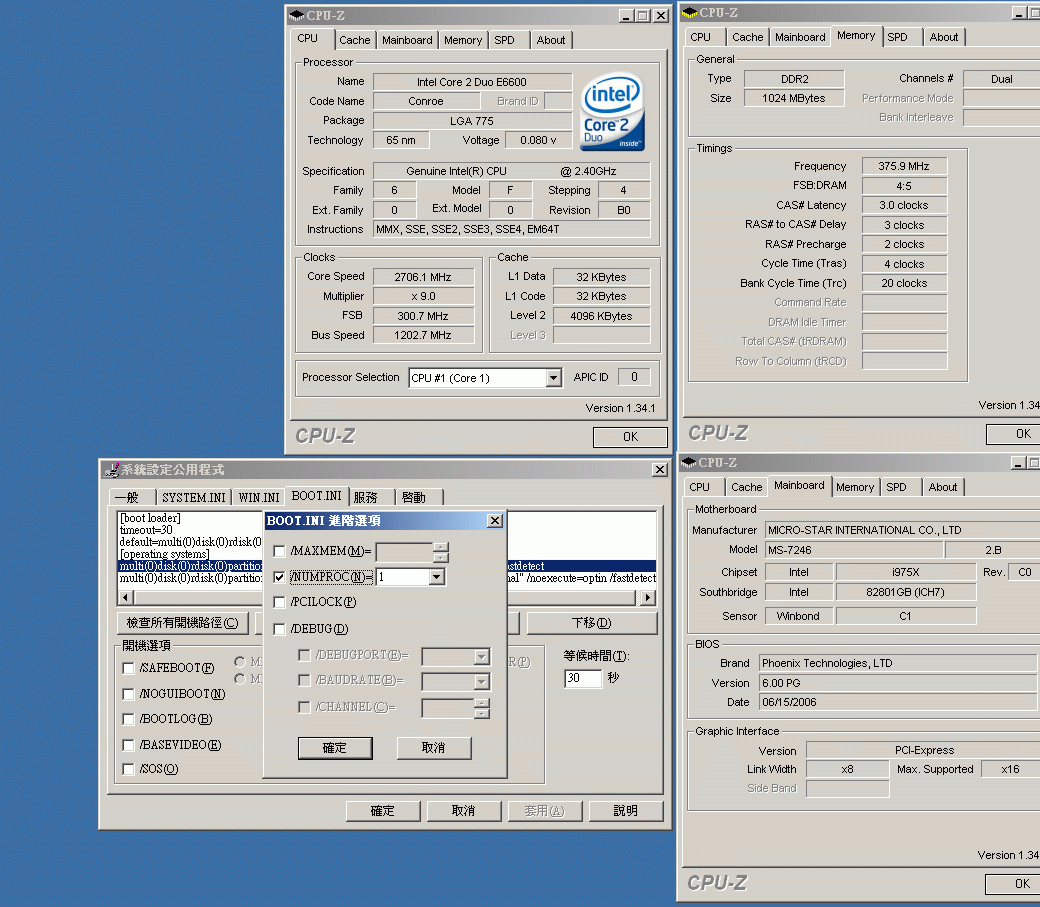Open the /DEBUGPORT dropdown list
Screen dimensions: 1040x907
point(482,657)
